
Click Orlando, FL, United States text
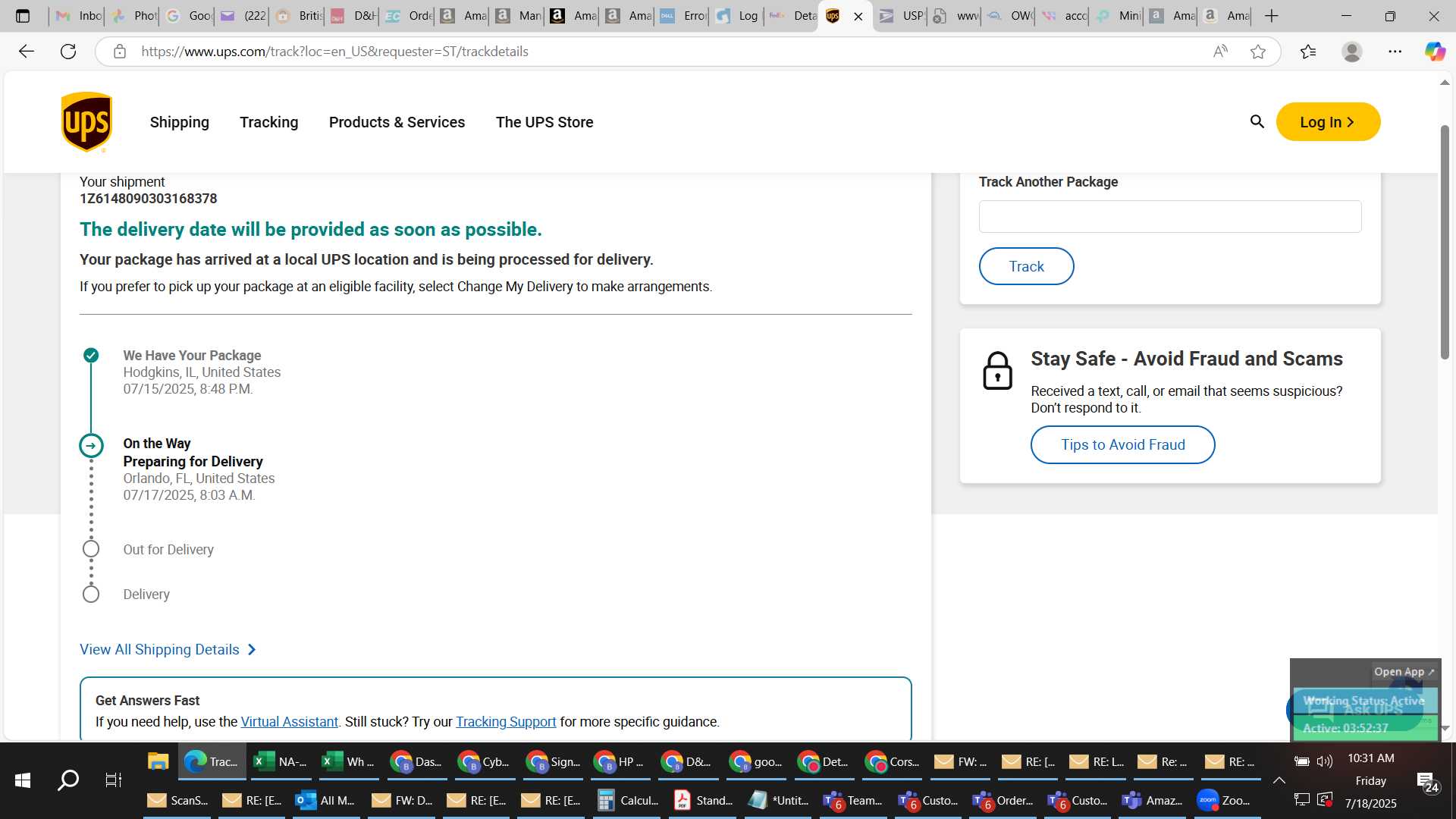tap(199, 479)
